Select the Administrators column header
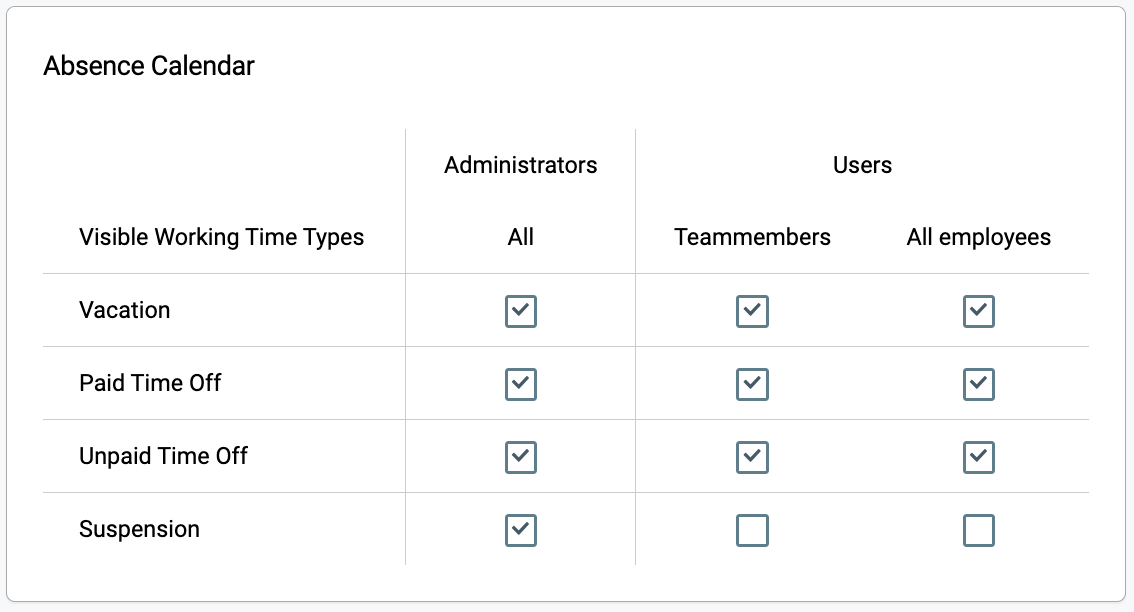1134x612 pixels. coord(521,165)
